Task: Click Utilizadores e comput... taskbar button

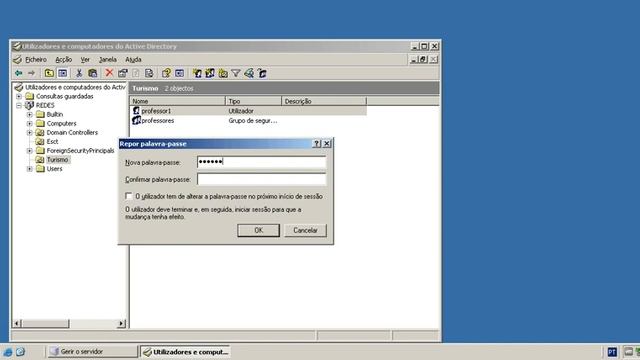Action: [x=186, y=351]
